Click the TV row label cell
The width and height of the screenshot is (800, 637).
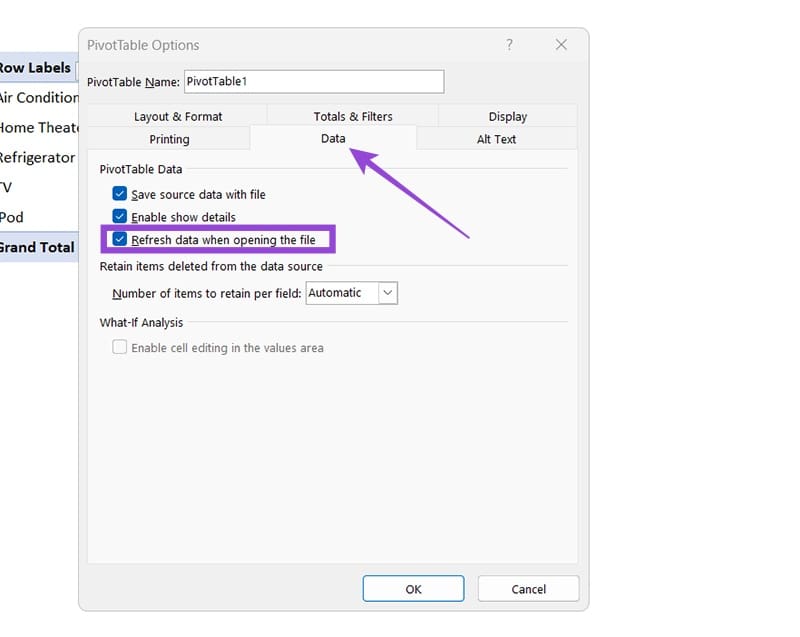coord(8,187)
